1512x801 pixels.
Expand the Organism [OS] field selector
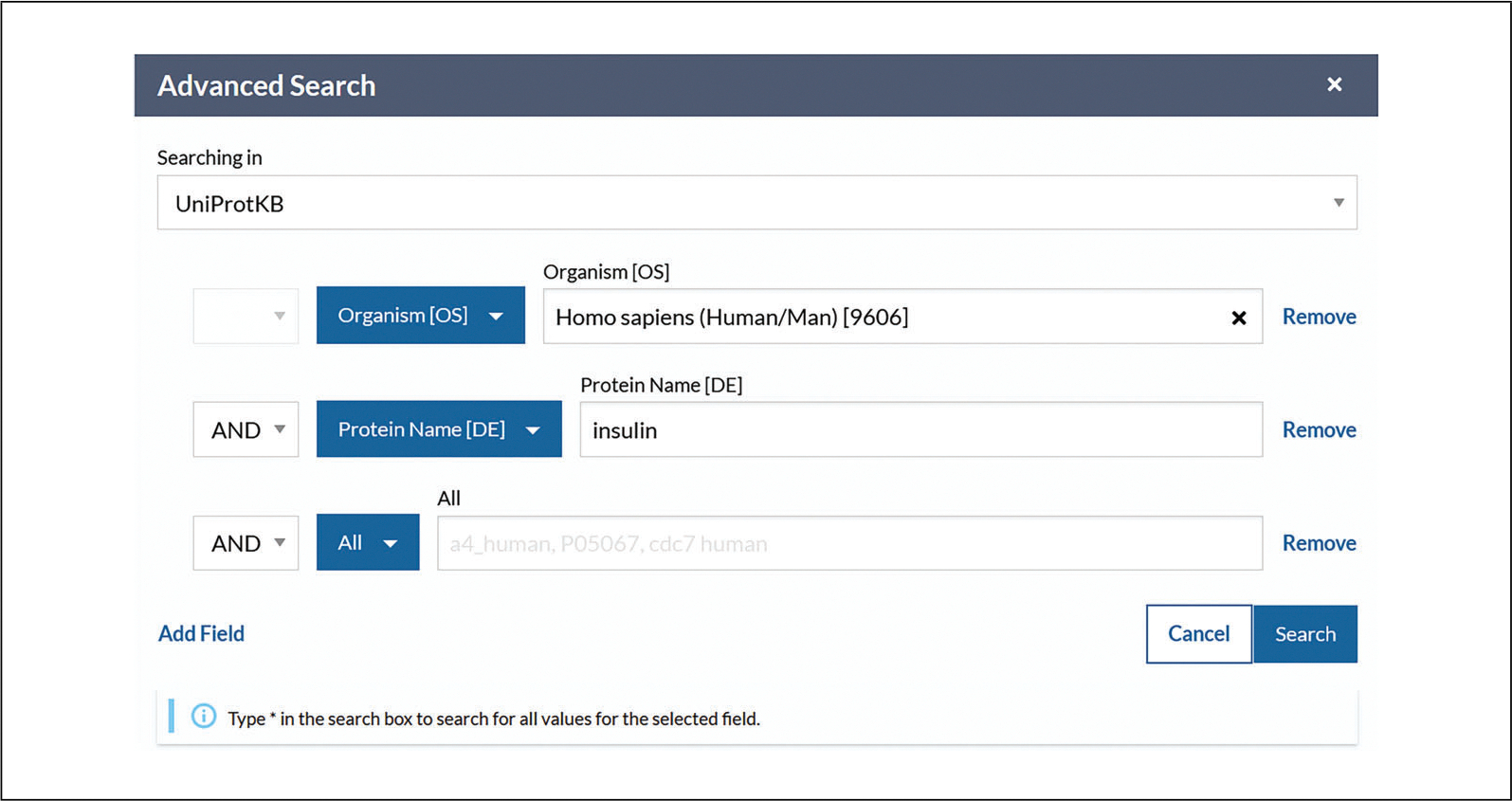(420, 316)
